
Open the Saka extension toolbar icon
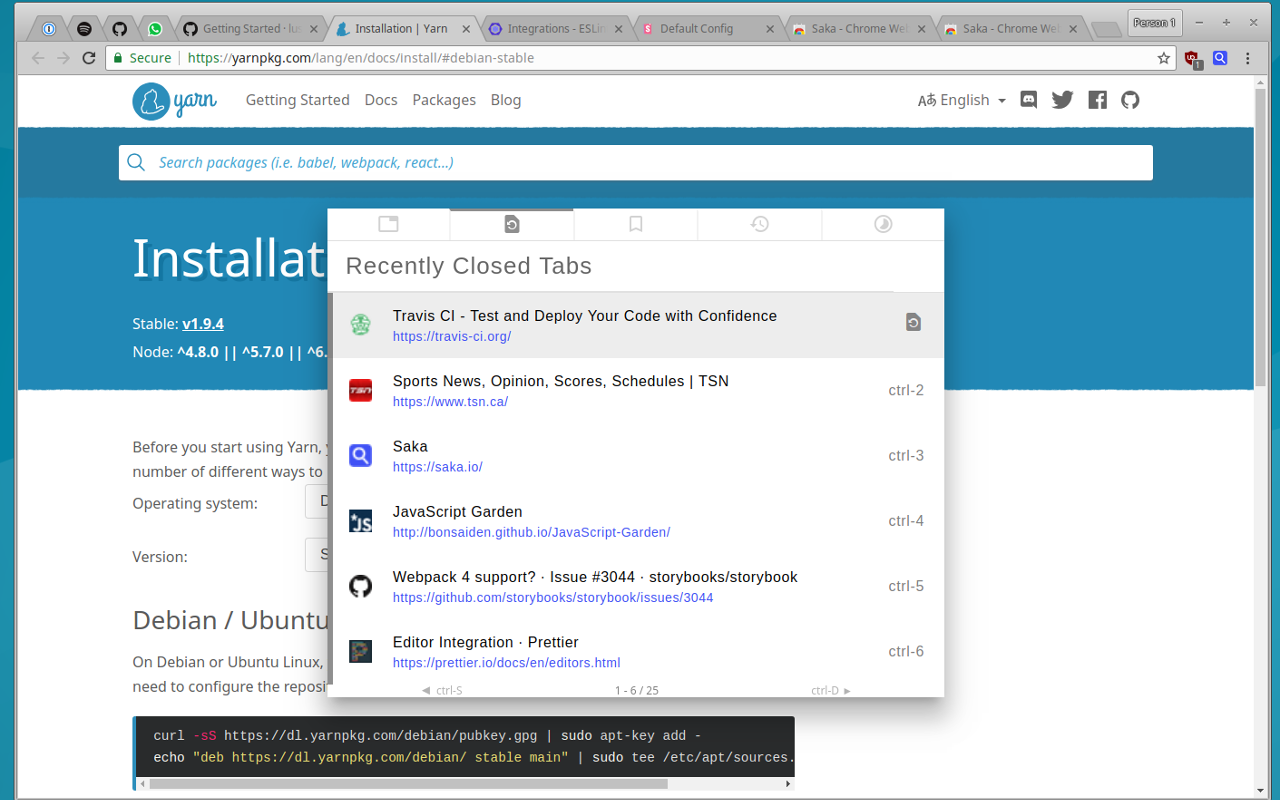point(1220,58)
